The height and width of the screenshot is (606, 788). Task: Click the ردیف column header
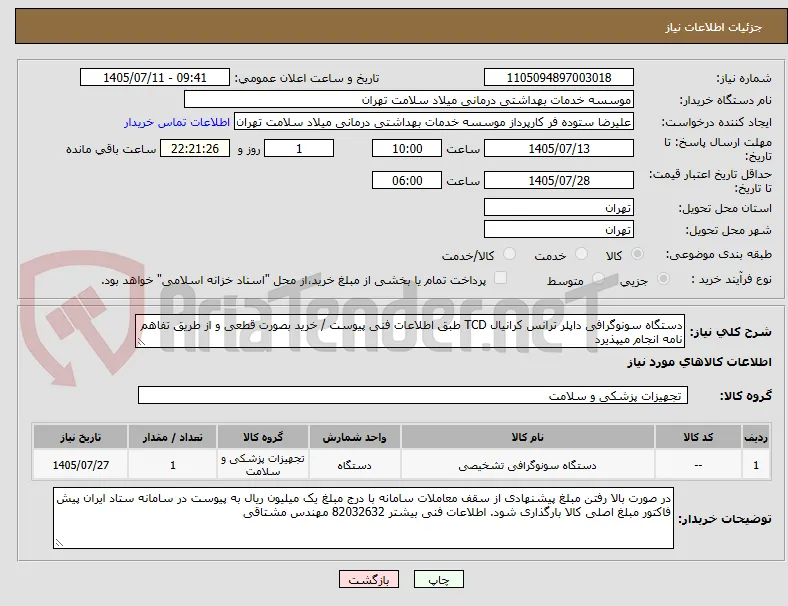[x=756, y=437]
